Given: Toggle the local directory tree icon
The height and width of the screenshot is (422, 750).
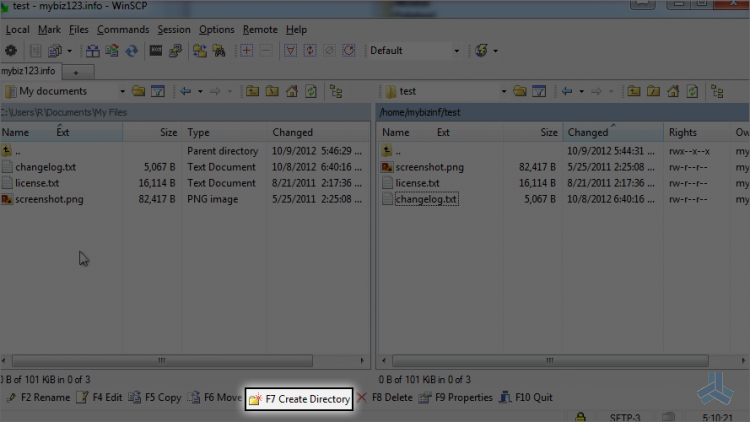Looking at the screenshot, I should pos(336,91).
